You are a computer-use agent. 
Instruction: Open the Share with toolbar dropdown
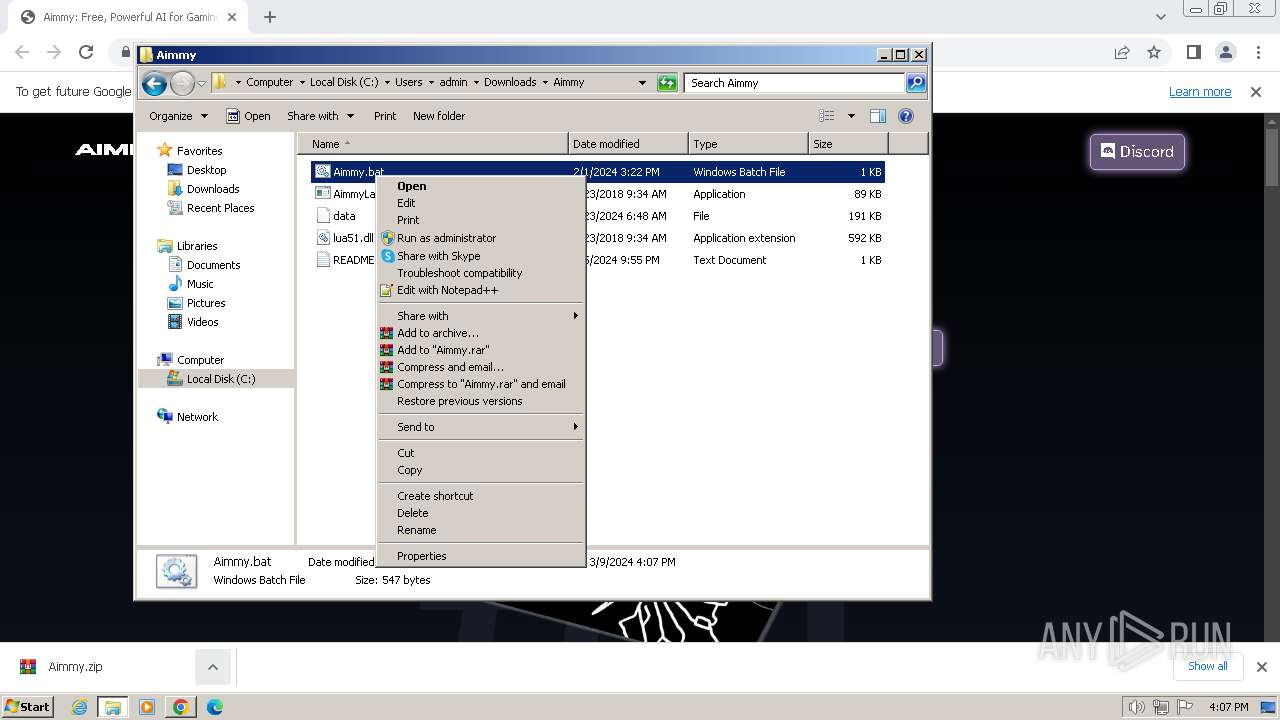320,116
